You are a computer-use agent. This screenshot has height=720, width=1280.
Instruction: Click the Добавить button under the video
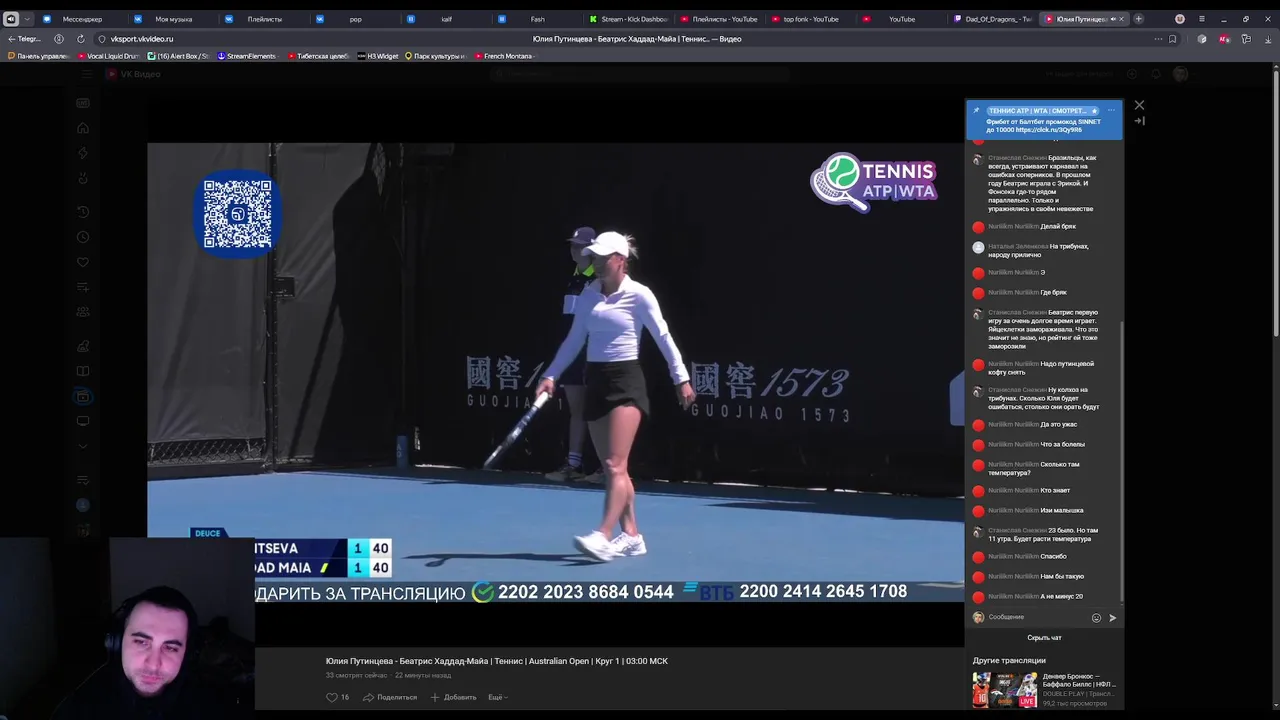[453, 697]
